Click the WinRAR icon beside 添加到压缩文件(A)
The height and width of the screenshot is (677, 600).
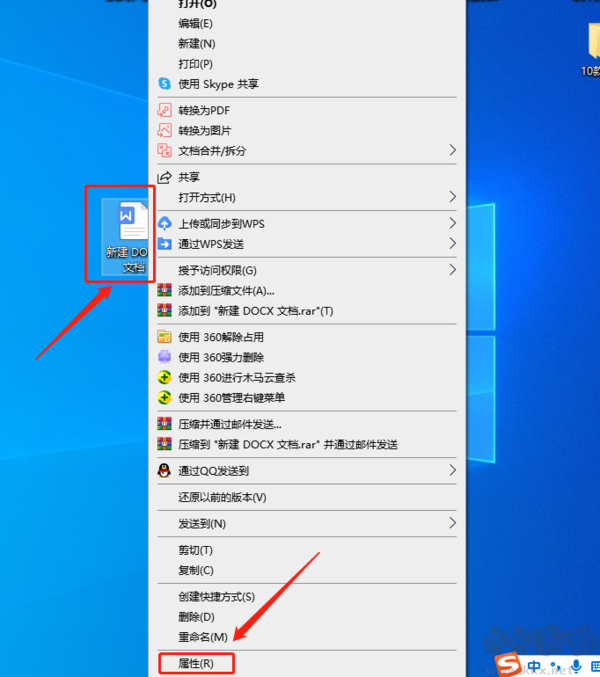[x=164, y=290]
